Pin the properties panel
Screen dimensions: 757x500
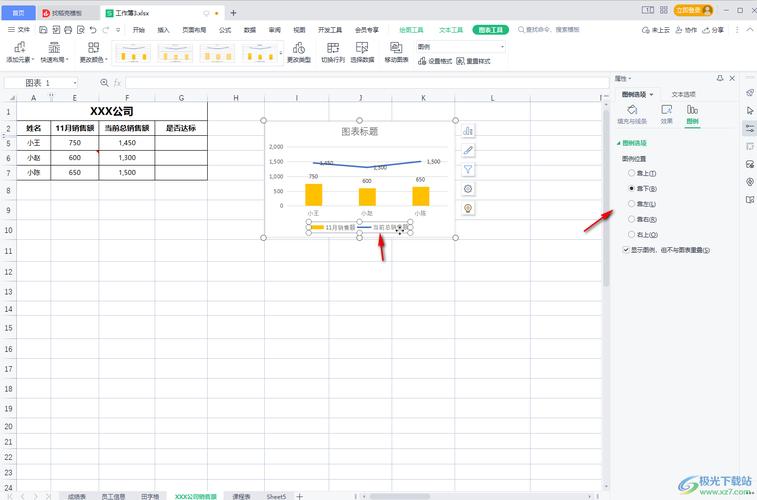coord(720,78)
